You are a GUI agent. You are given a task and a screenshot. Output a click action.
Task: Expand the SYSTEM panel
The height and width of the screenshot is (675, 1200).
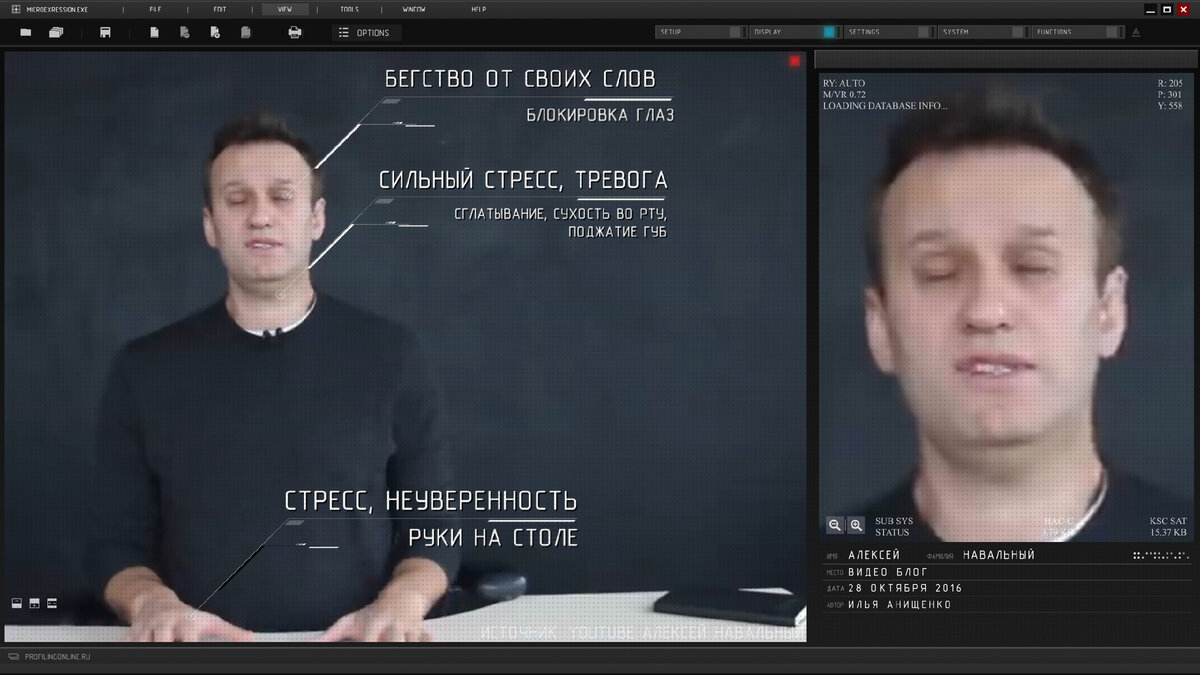[1018, 31]
